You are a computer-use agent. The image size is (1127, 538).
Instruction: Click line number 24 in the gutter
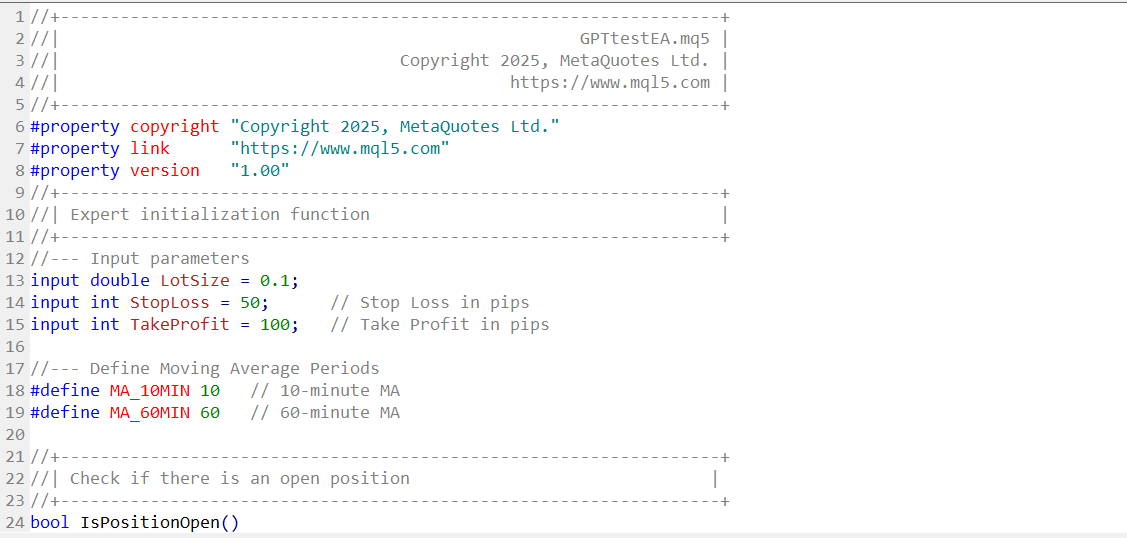[14, 523]
